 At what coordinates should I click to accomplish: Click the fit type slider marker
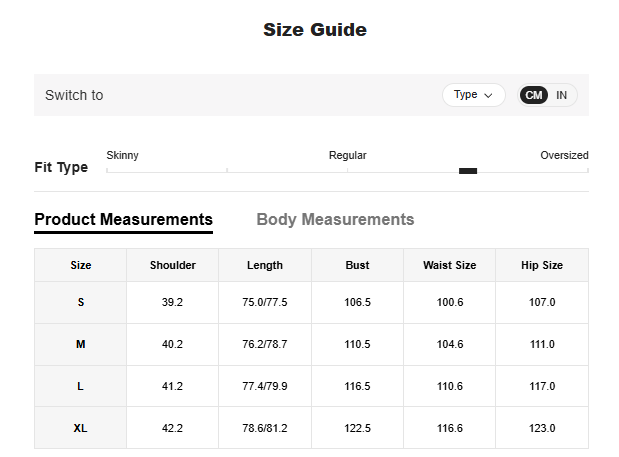(468, 171)
